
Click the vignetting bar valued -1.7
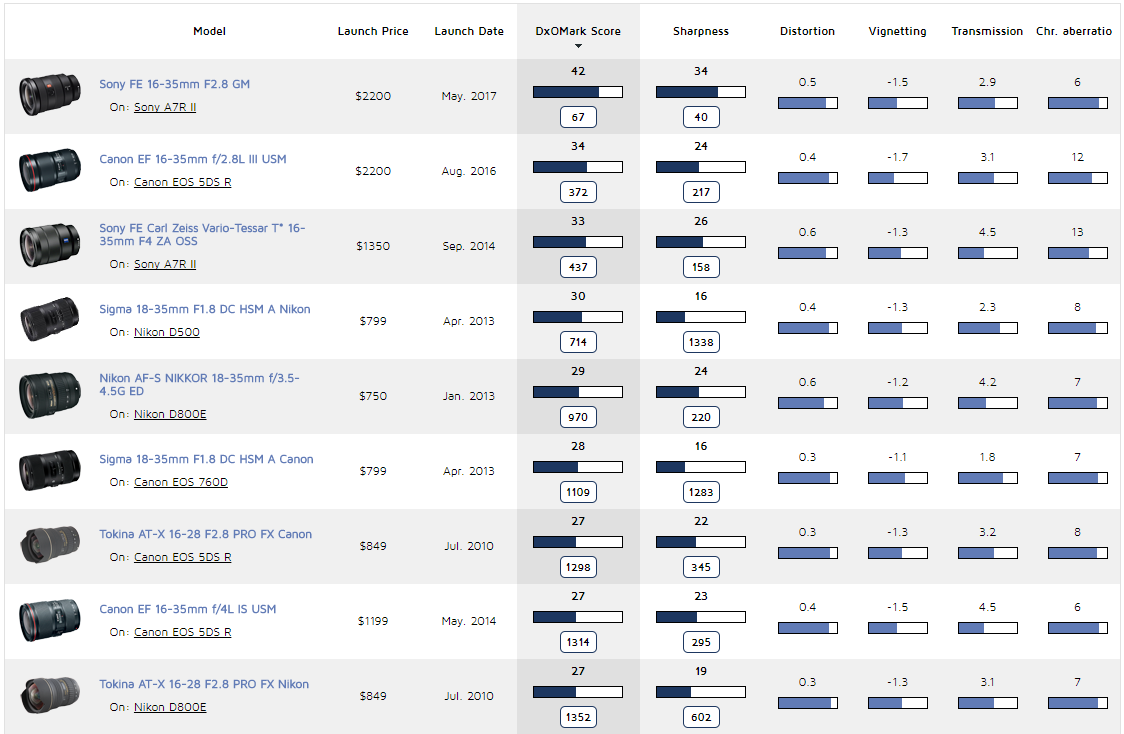[897, 178]
